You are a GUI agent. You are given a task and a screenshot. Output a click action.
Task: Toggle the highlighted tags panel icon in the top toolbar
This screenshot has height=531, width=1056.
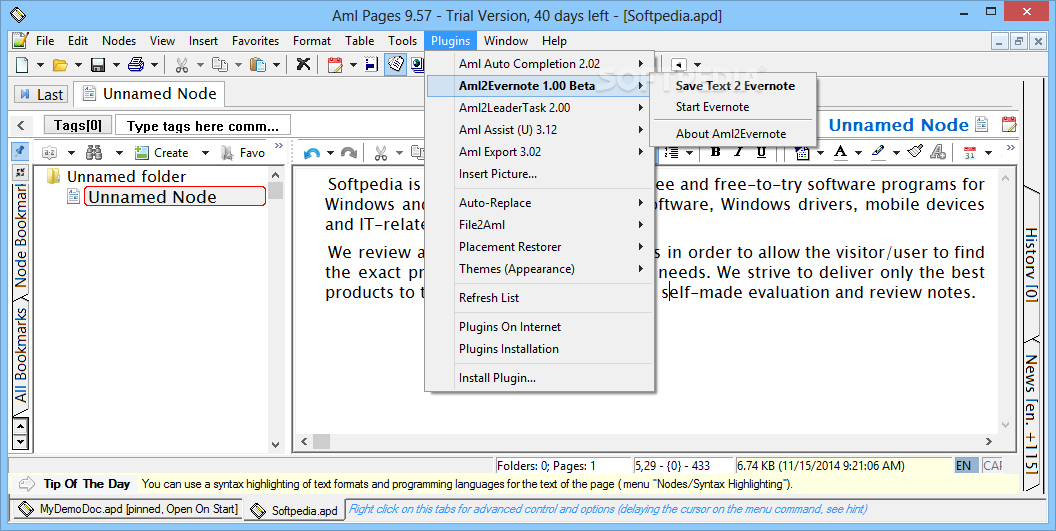pos(396,64)
